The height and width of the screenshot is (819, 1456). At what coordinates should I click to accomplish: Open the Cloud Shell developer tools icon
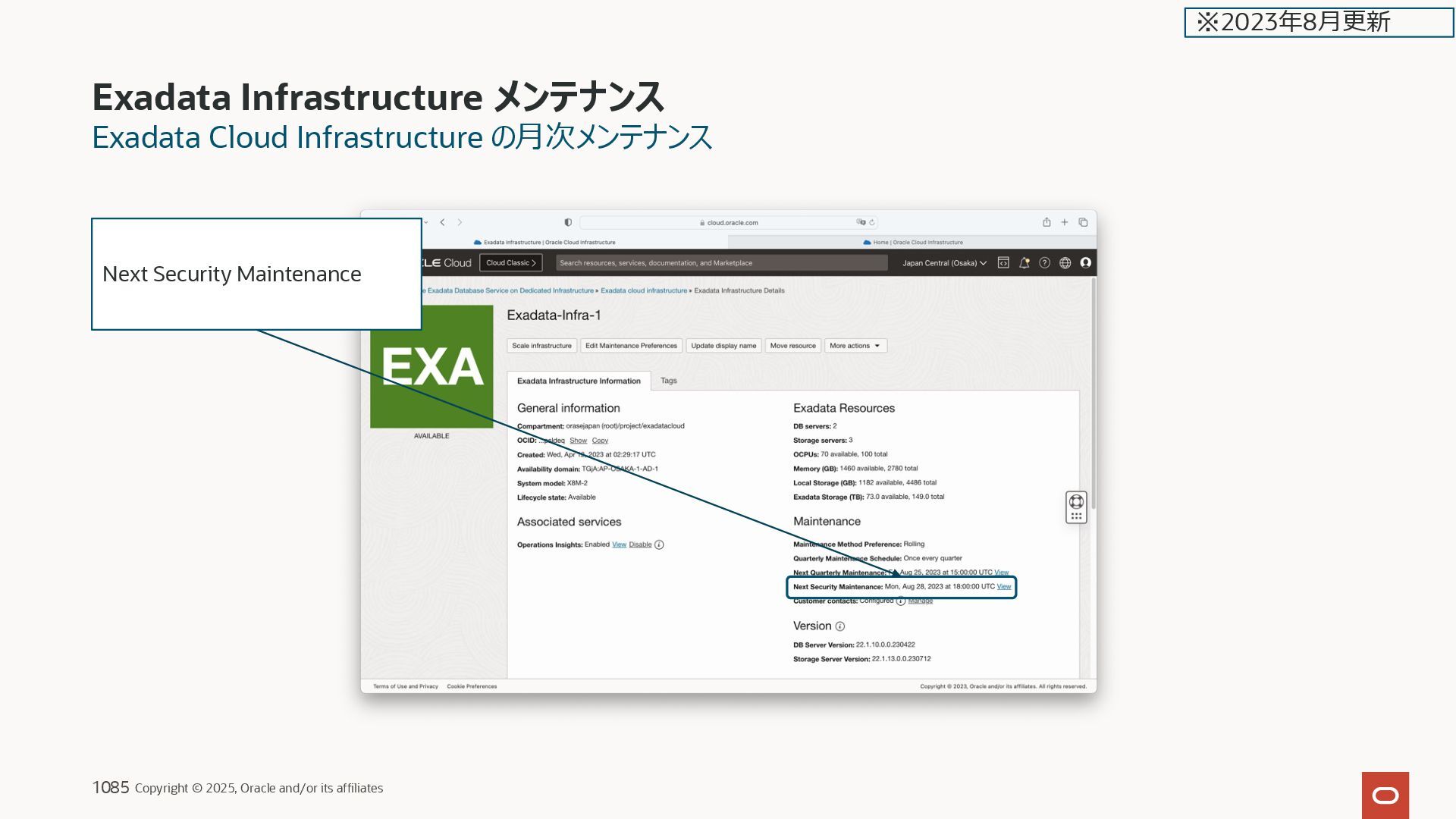click(1003, 263)
